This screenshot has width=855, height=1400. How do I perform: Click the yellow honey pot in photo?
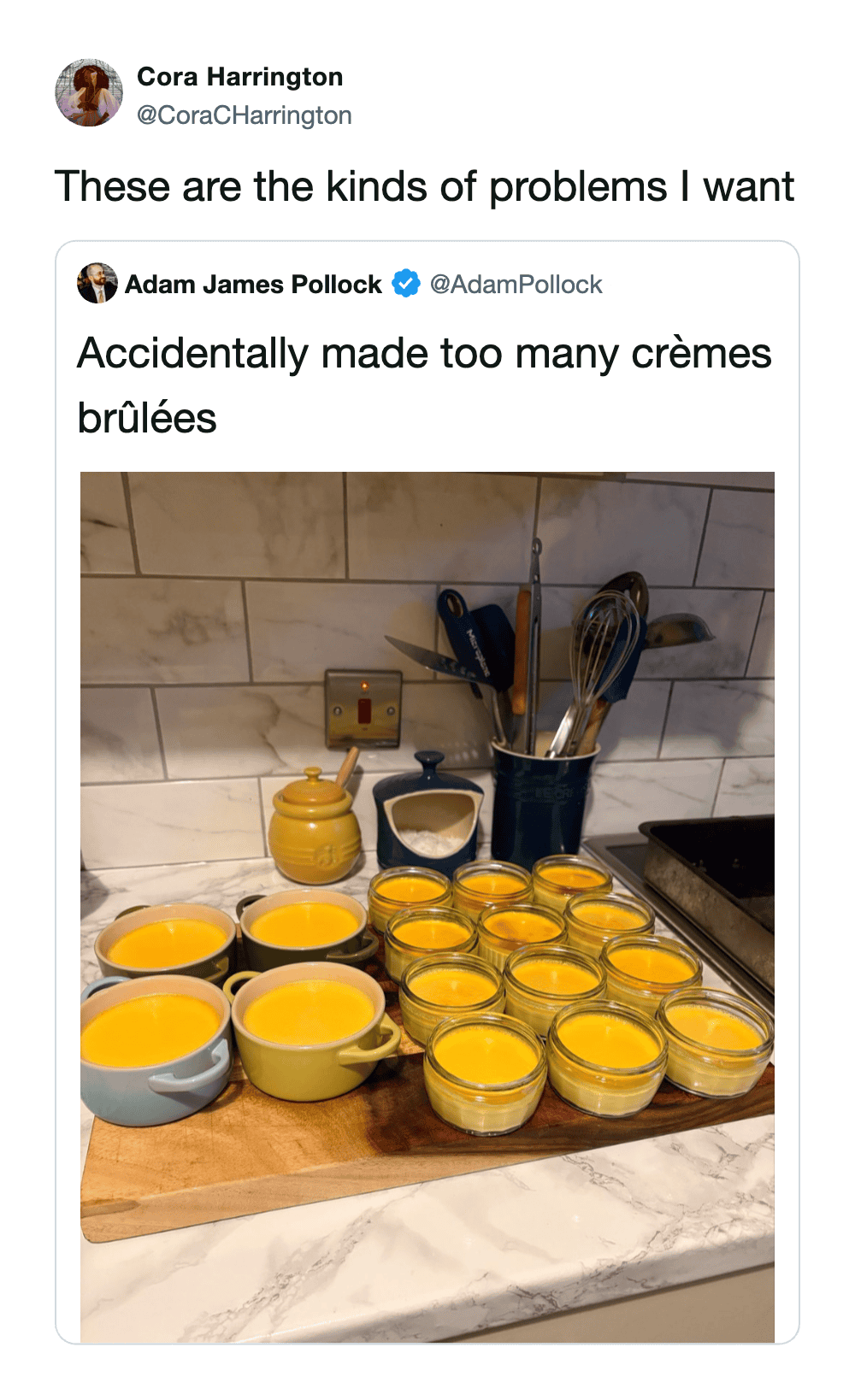click(x=314, y=826)
